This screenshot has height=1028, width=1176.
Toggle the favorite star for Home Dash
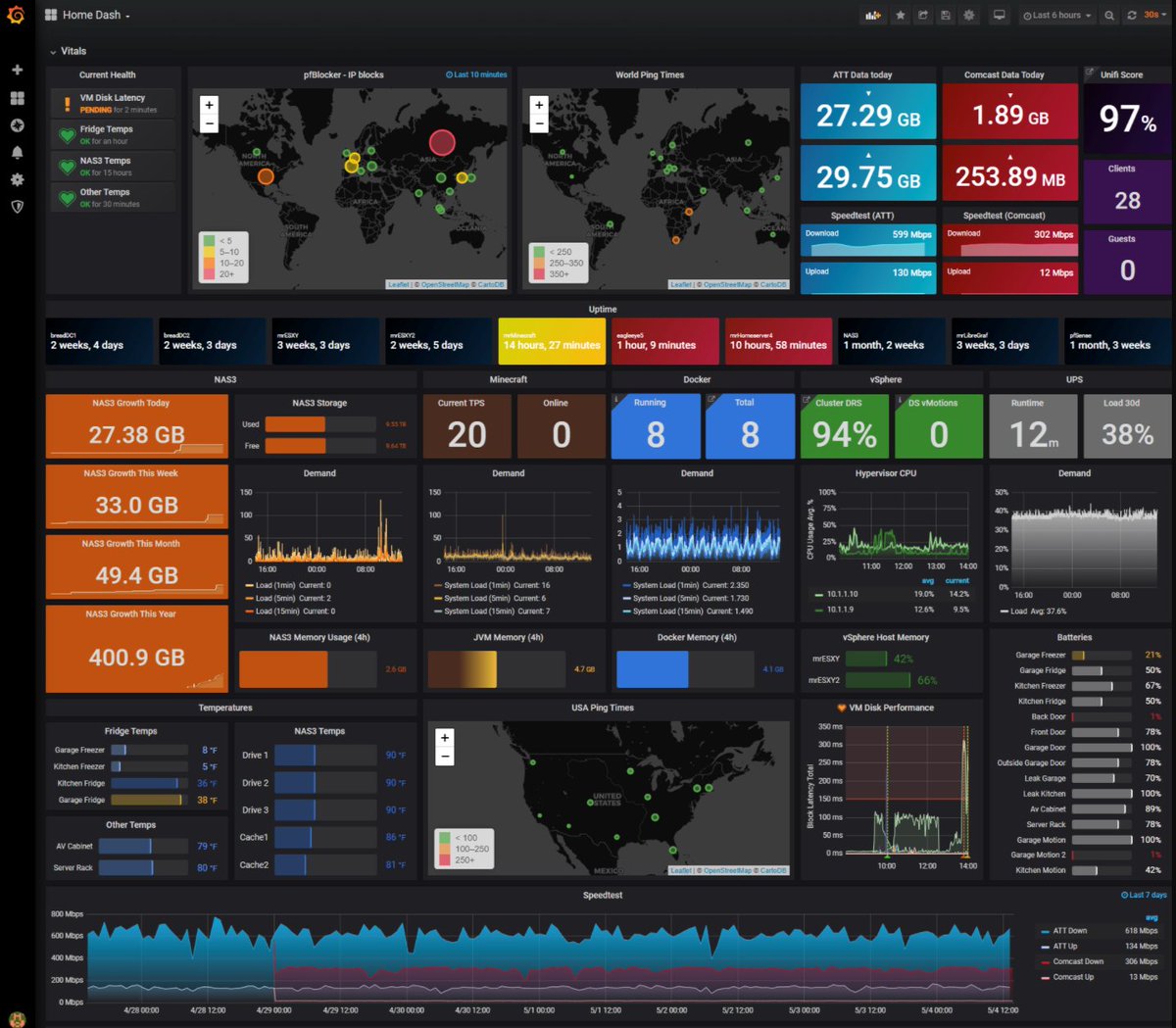pos(901,15)
